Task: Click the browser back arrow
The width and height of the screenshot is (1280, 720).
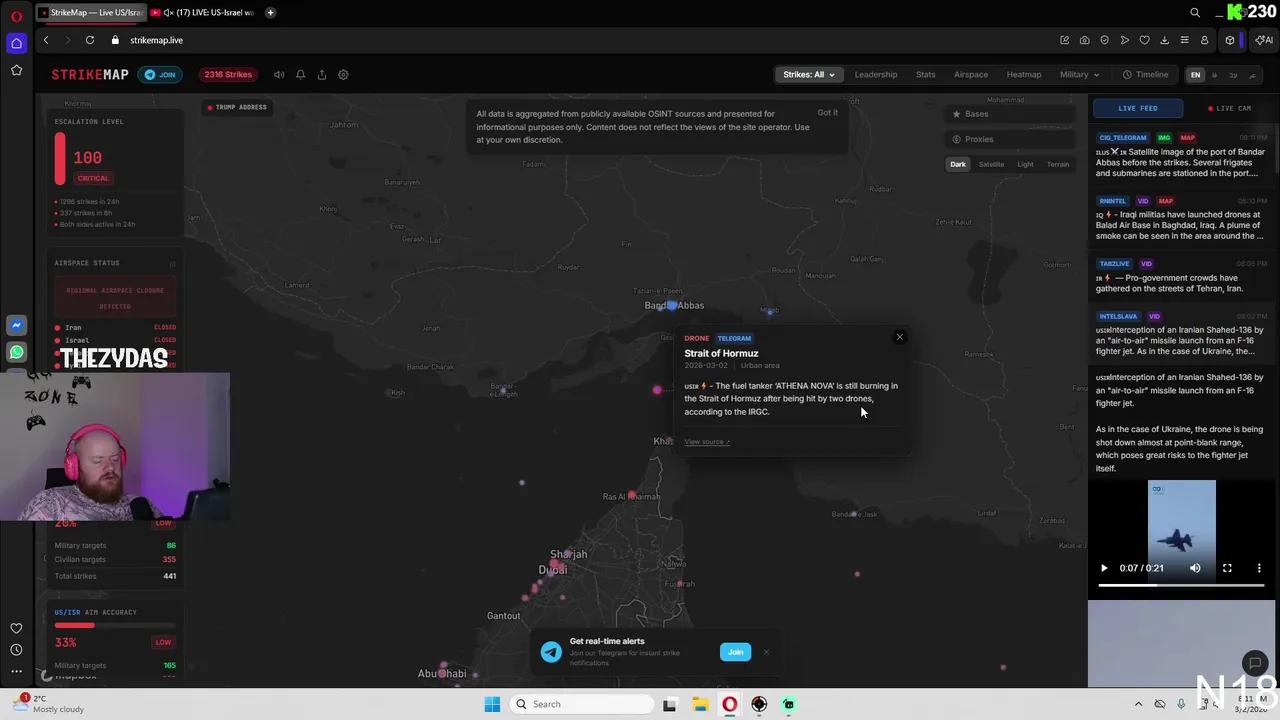Action: point(46,40)
